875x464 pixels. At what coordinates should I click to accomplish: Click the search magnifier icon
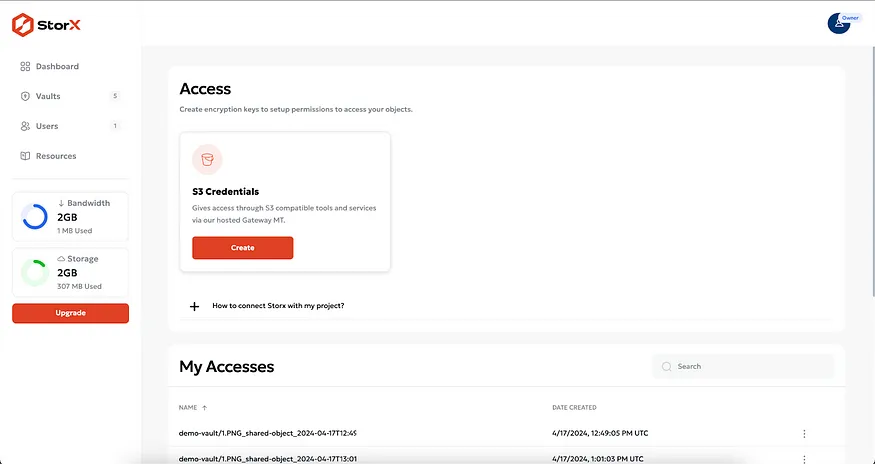point(667,367)
